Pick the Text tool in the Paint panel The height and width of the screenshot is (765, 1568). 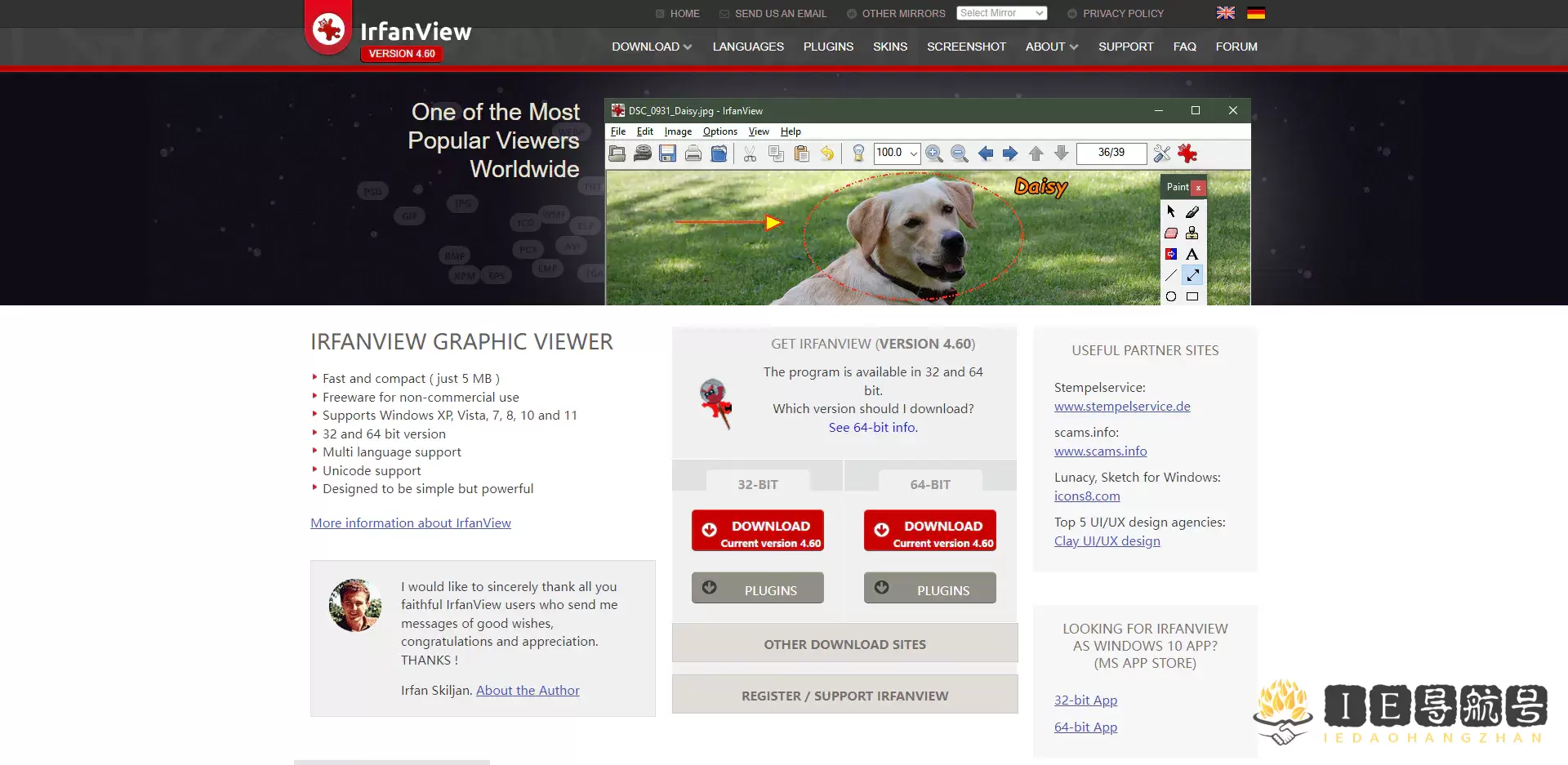[1192, 253]
